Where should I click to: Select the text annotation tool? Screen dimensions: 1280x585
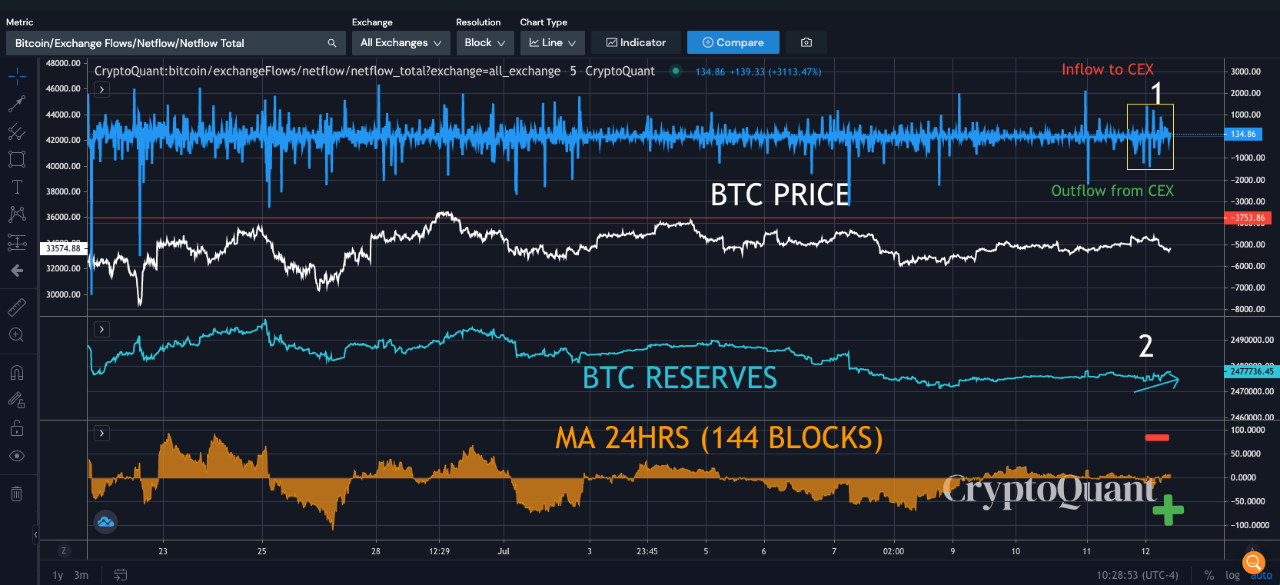[16, 186]
